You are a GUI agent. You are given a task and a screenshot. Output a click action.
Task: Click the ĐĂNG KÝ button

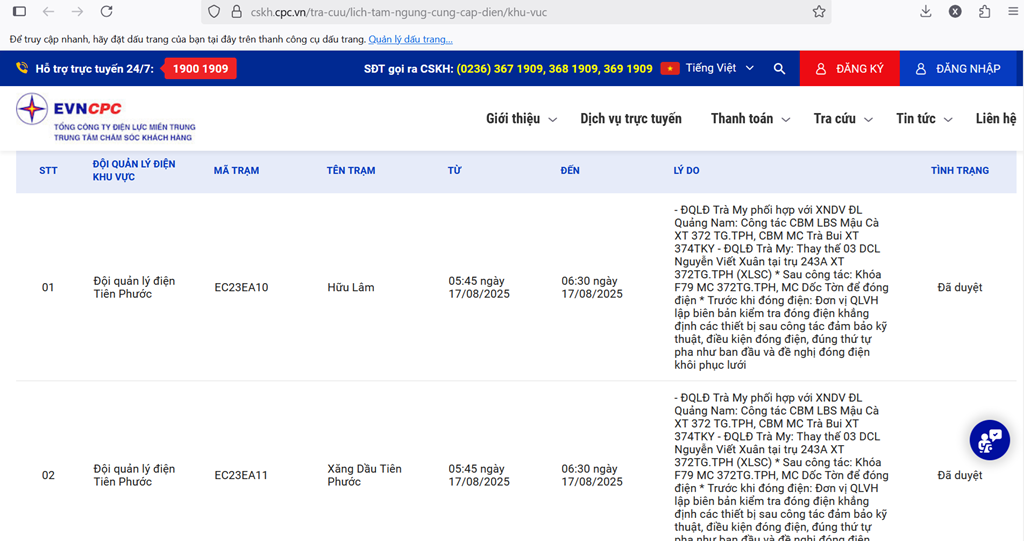[x=849, y=69]
